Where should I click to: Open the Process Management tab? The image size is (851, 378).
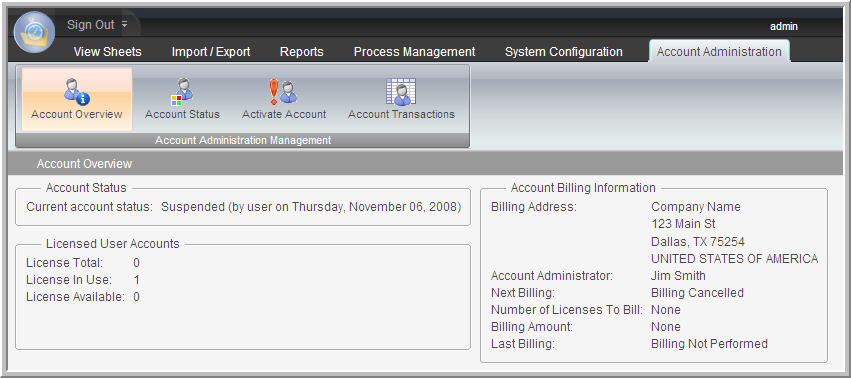click(x=415, y=52)
